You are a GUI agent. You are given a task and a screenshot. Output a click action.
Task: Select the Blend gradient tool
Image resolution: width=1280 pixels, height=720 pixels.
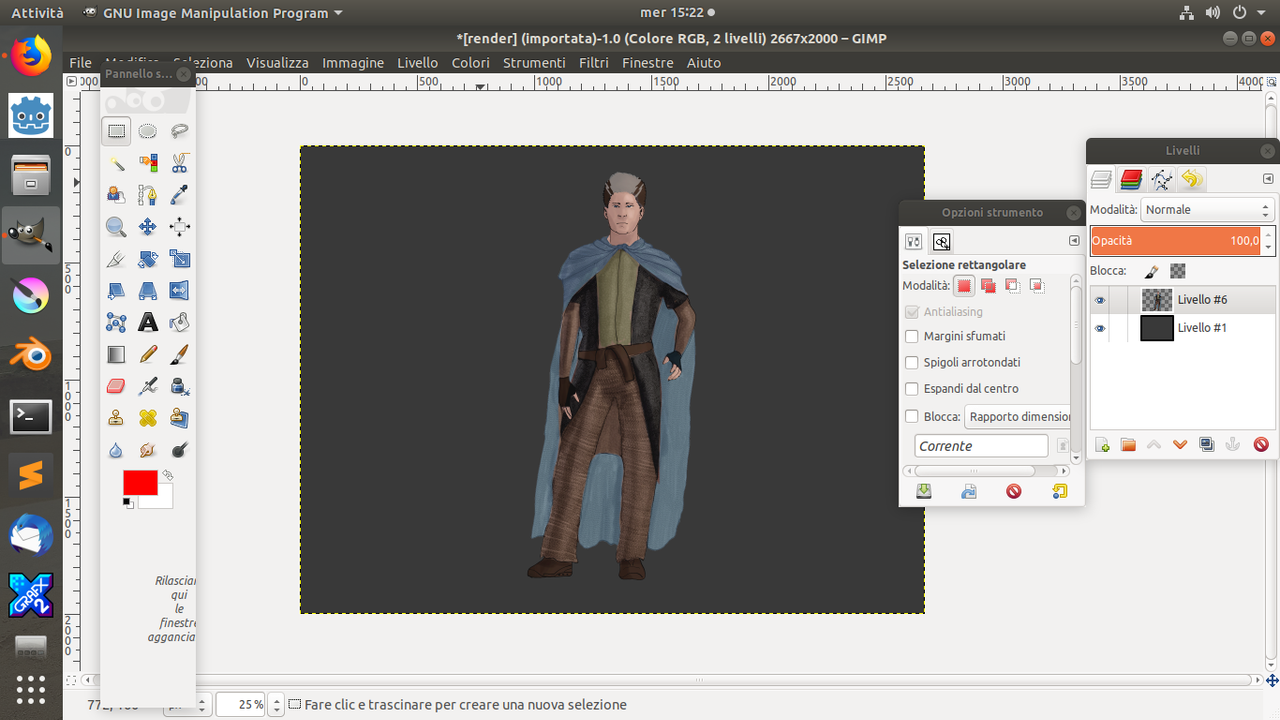coord(117,355)
